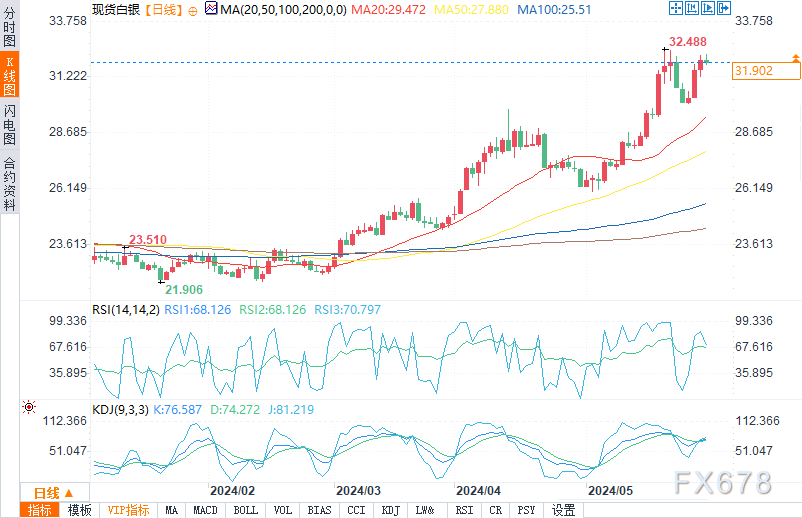Select the BOLL indicator button
The image size is (802, 518).
tap(246, 510)
